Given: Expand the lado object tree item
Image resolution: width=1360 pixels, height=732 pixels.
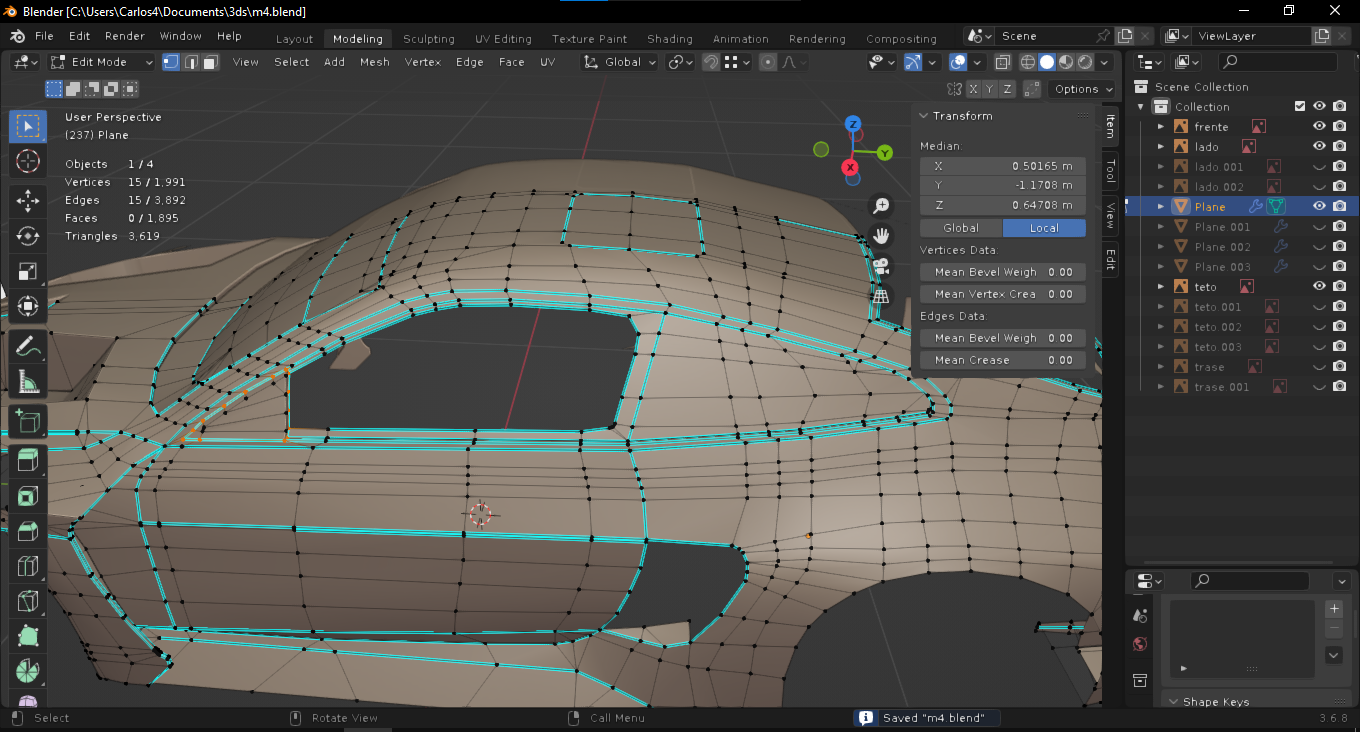Looking at the screenshot, I should click(x=1161, y=147).
